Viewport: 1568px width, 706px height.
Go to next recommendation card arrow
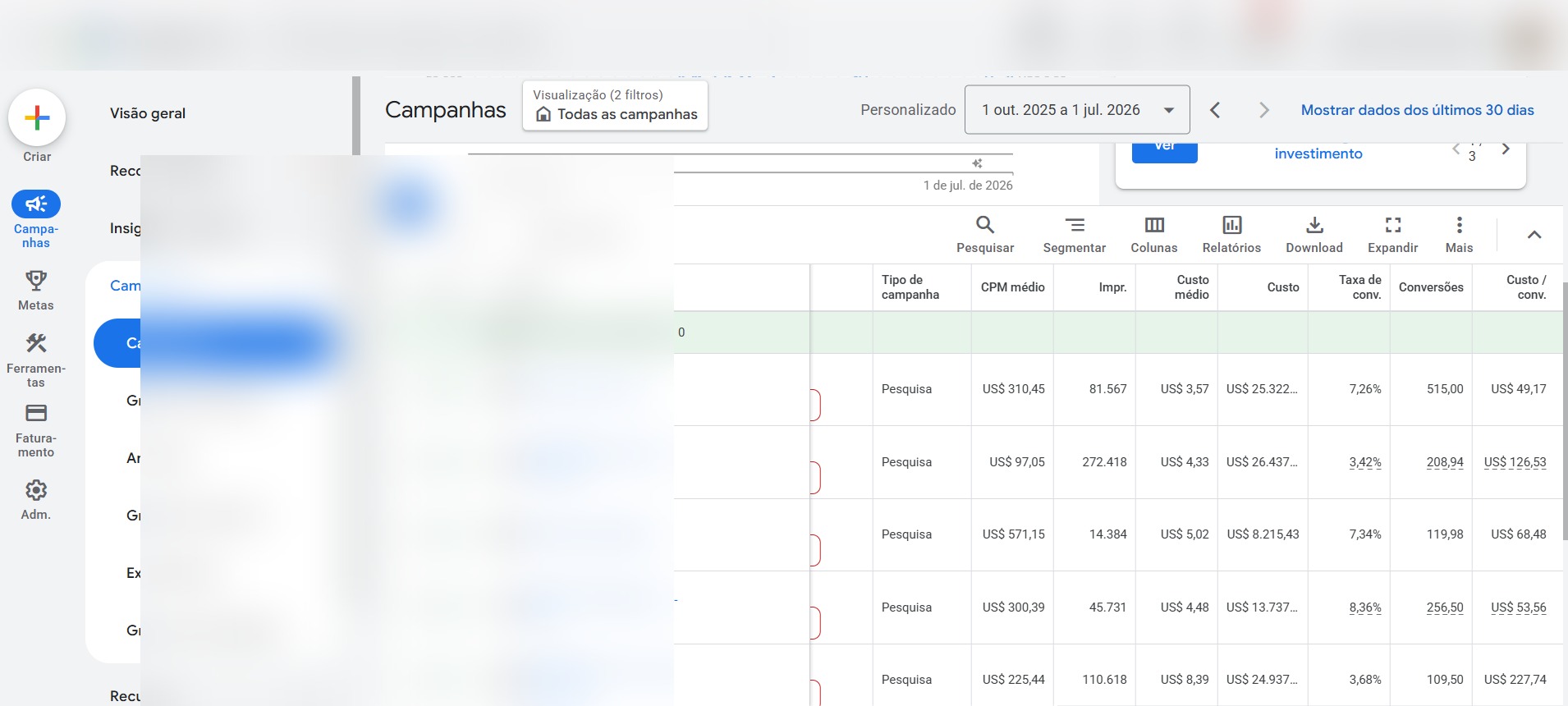pos(1506,149)
